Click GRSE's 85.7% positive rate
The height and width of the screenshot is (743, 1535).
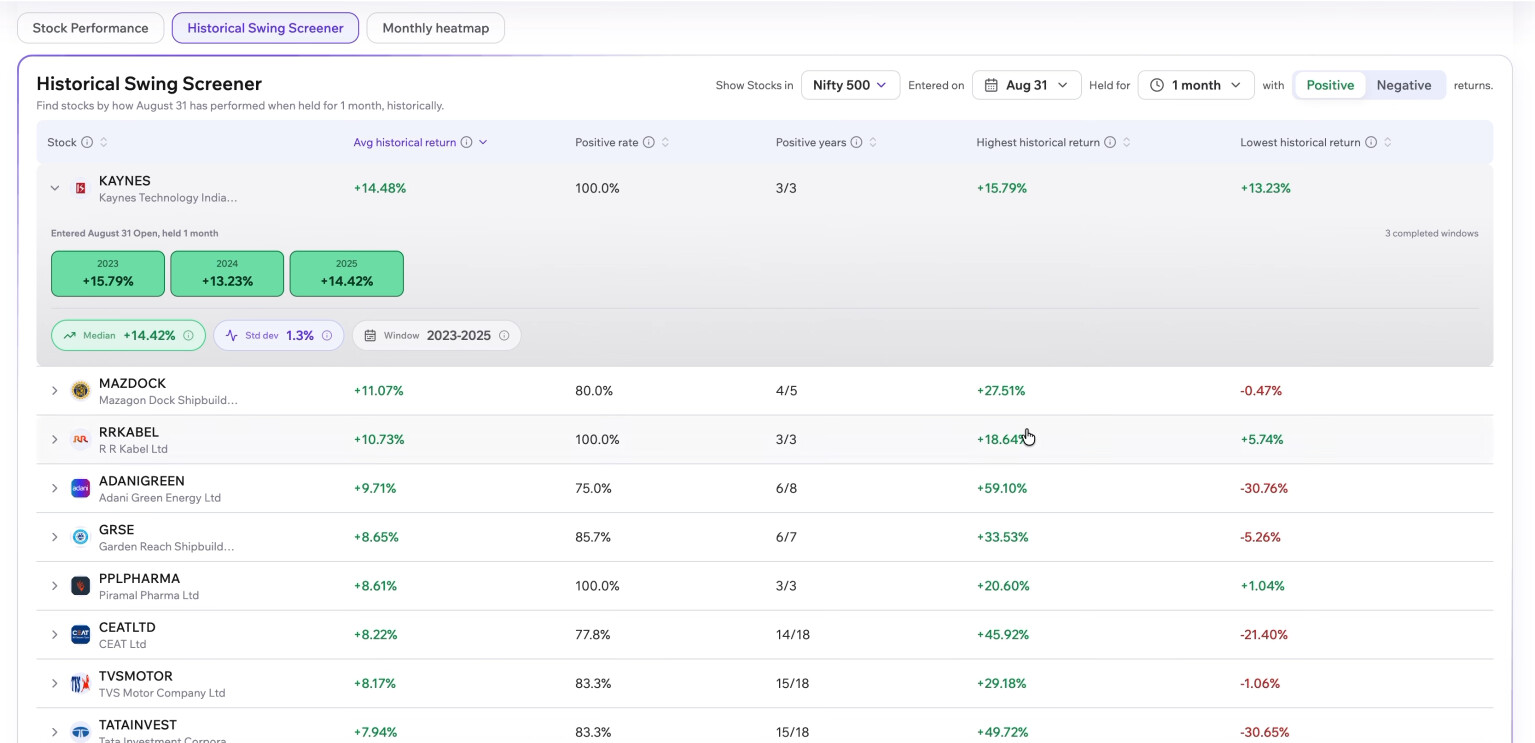(x=594, y=537)
